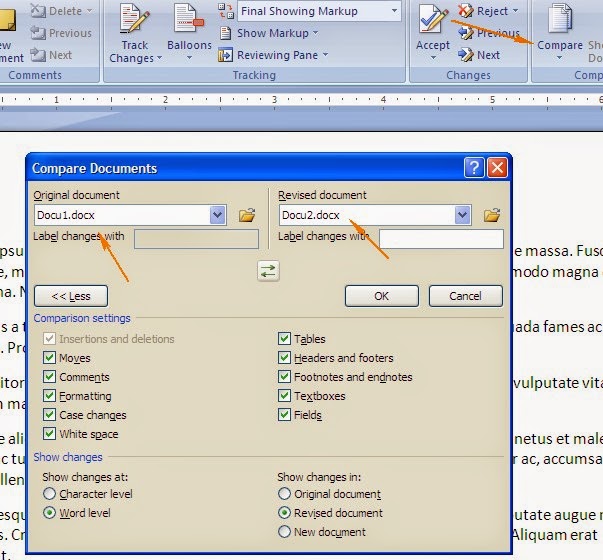Open the Revised document dropdown
The height and width of the screenshot is (560, 603).
462,215
